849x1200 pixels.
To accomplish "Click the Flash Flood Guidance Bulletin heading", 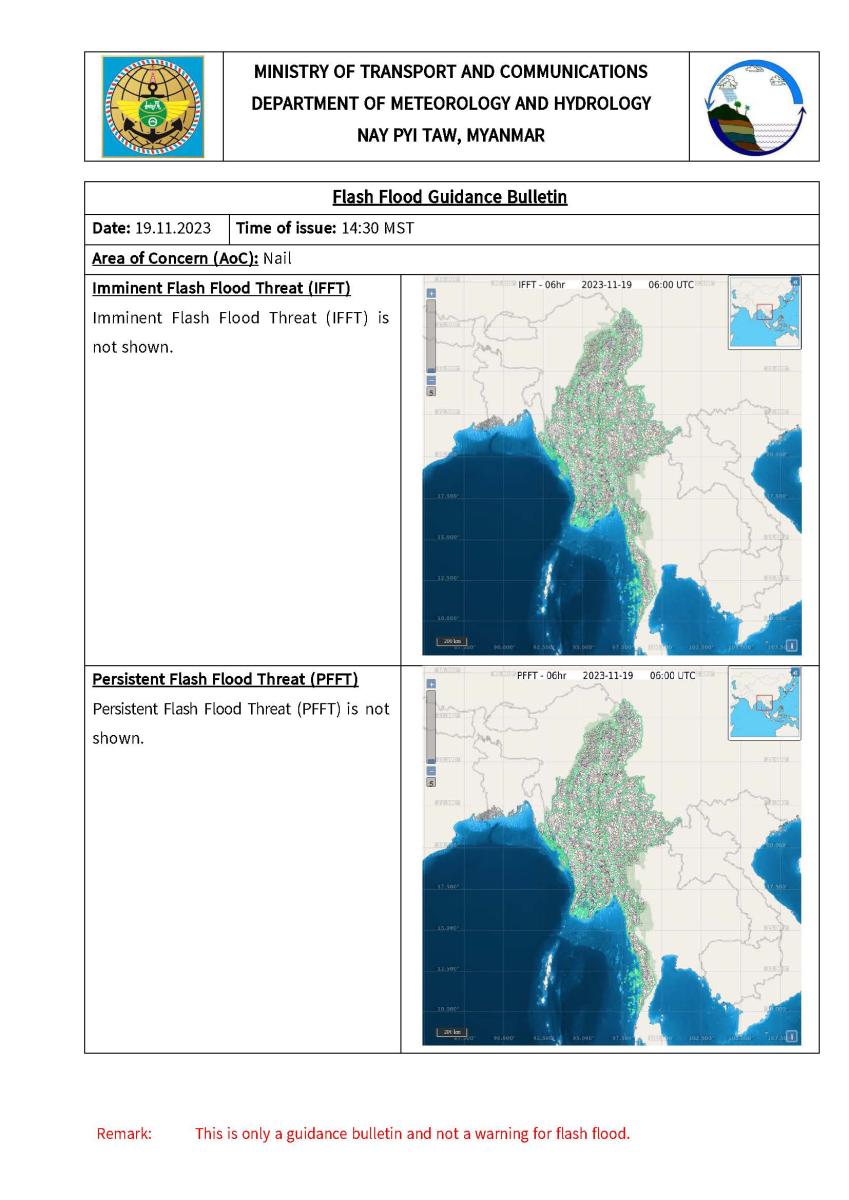I will pos(450,197).
